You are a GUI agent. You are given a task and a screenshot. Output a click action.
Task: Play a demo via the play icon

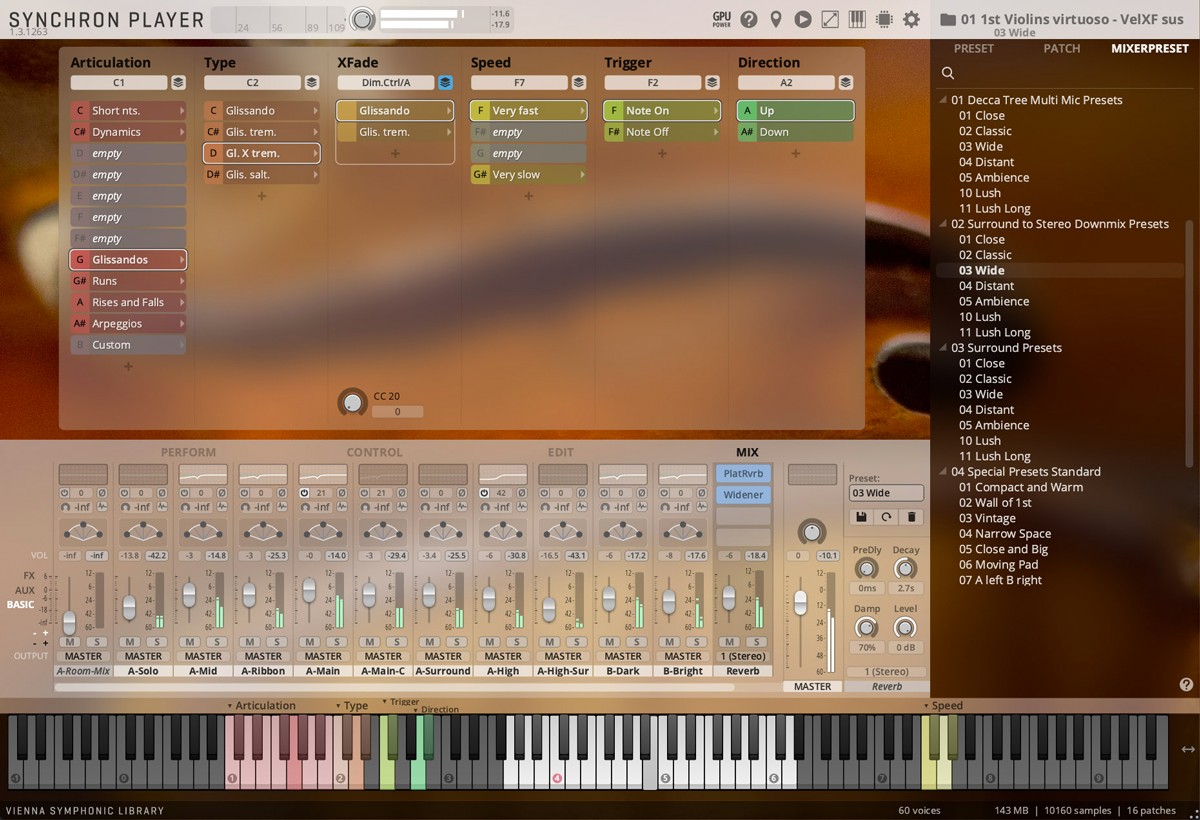(803, 18)
